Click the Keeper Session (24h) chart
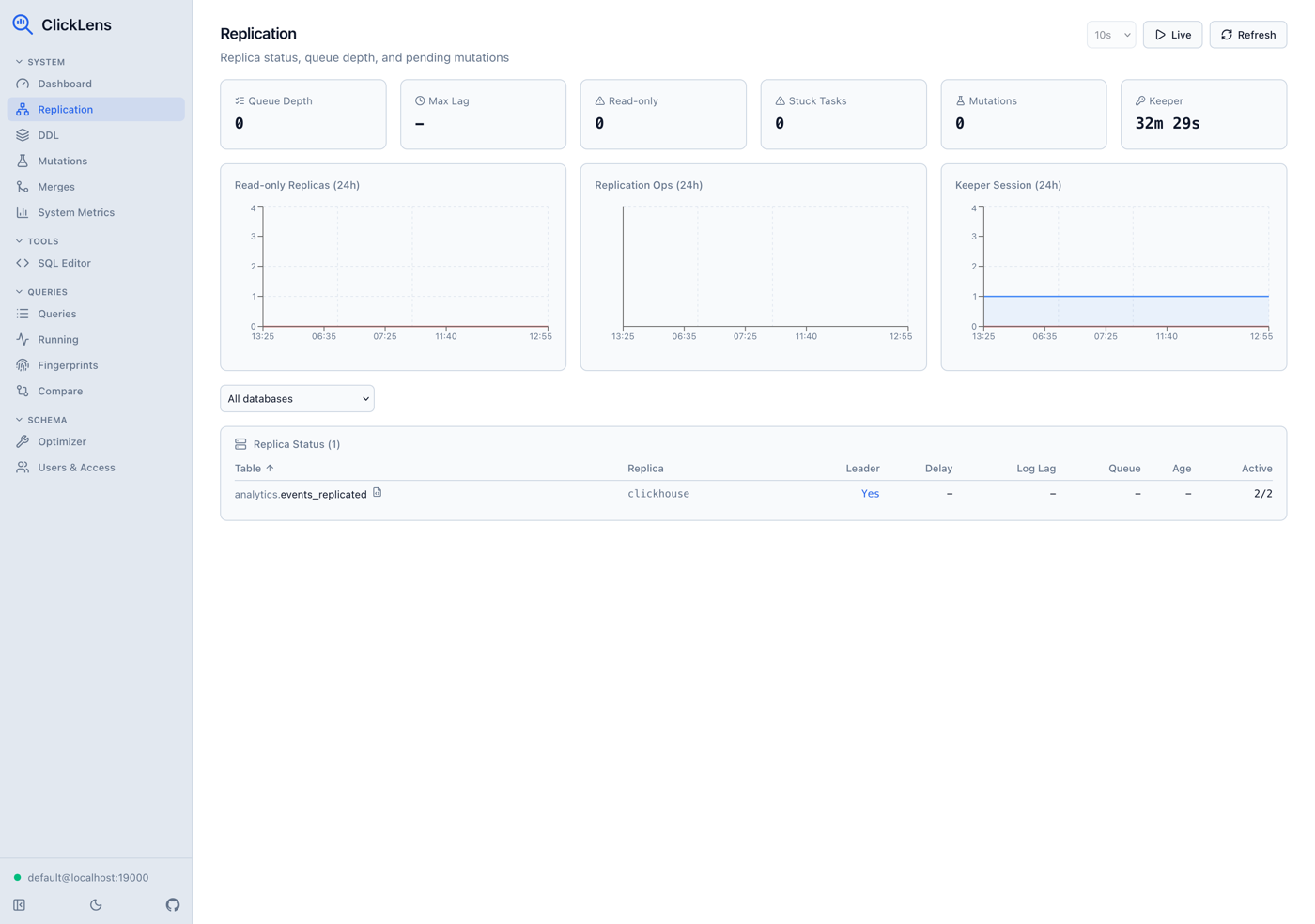Image resolution: width=1315 pixels, height=924 pixels. click(x=1113, y=268)
